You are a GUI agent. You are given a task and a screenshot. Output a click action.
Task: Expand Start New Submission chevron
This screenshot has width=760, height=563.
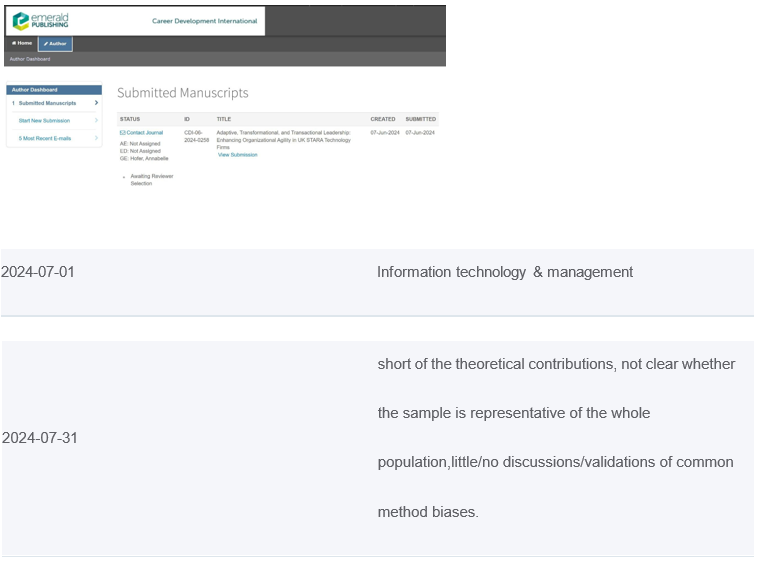(96, 121)
